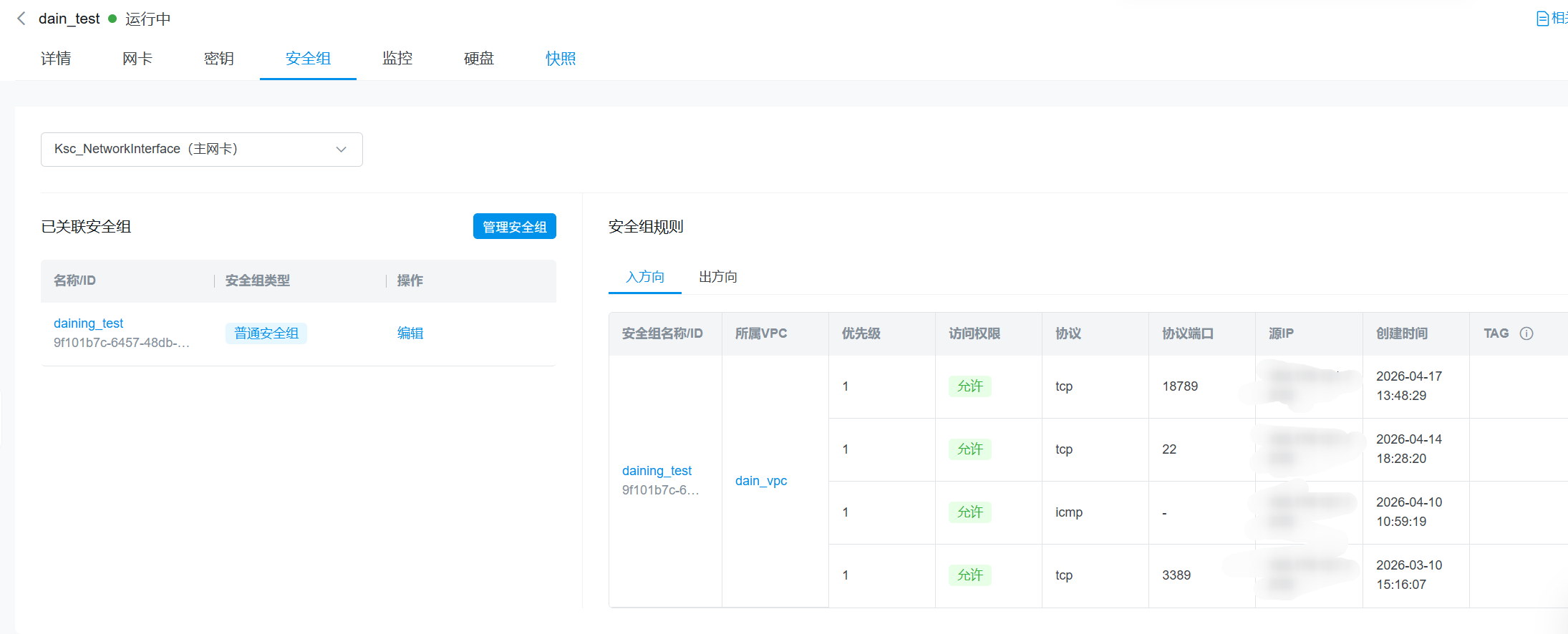Click the 允许 badge for port 18789
1568x634 pixels.
click(970, 386)
